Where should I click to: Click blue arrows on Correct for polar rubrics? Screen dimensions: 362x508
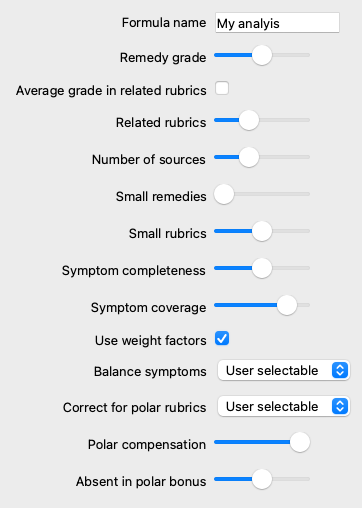[x=340, y=406]
